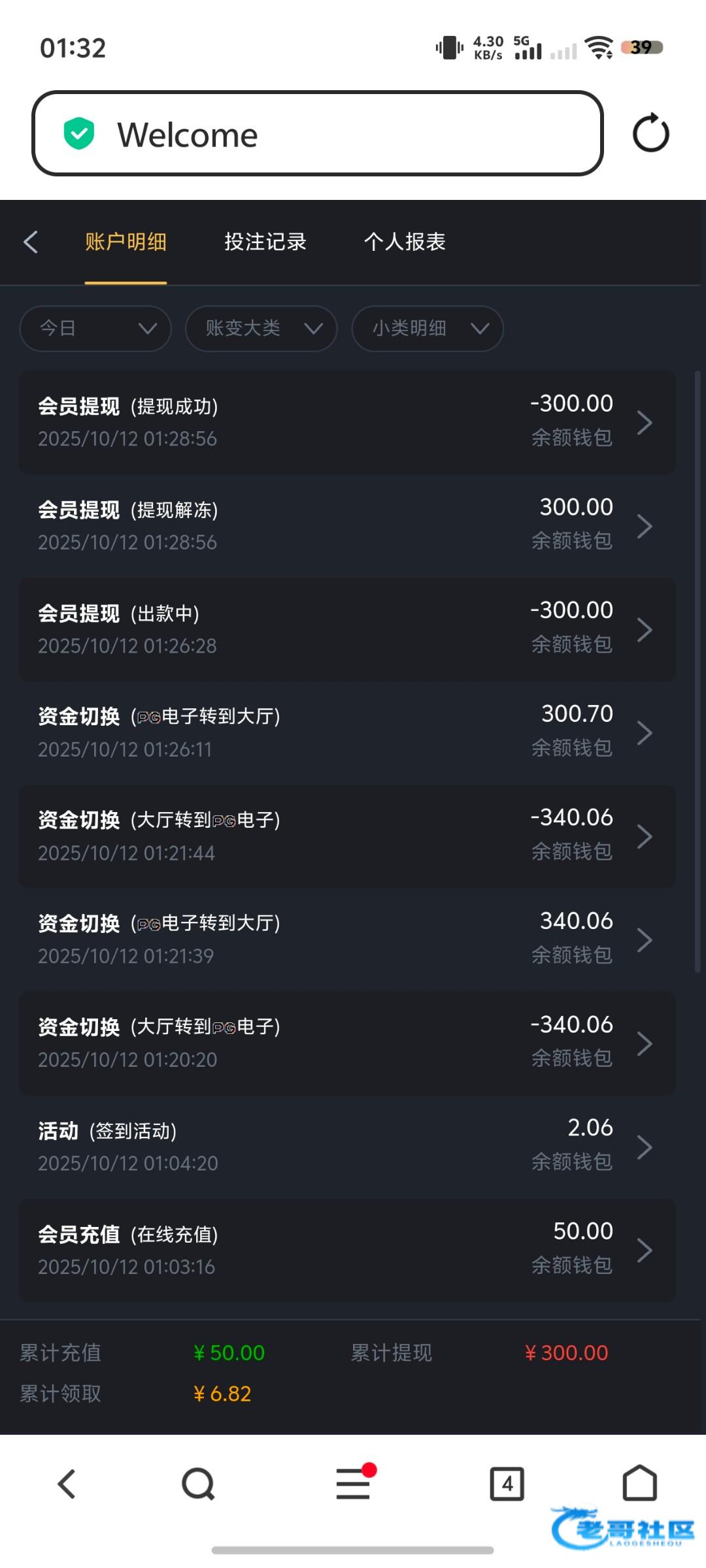The width and height of the screenshot is (706, 1568).
Task: Expand the 账变大类 category dropdown
Action: pos(261,328)
